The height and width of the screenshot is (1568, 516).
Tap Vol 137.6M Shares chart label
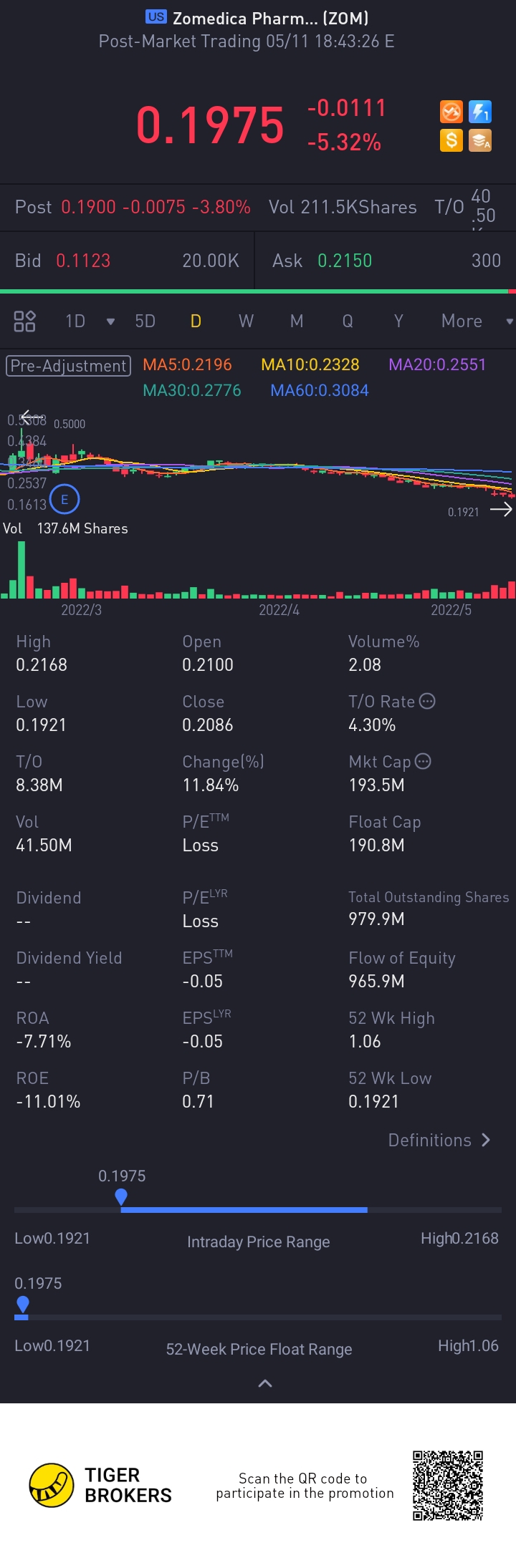(65, 528)
